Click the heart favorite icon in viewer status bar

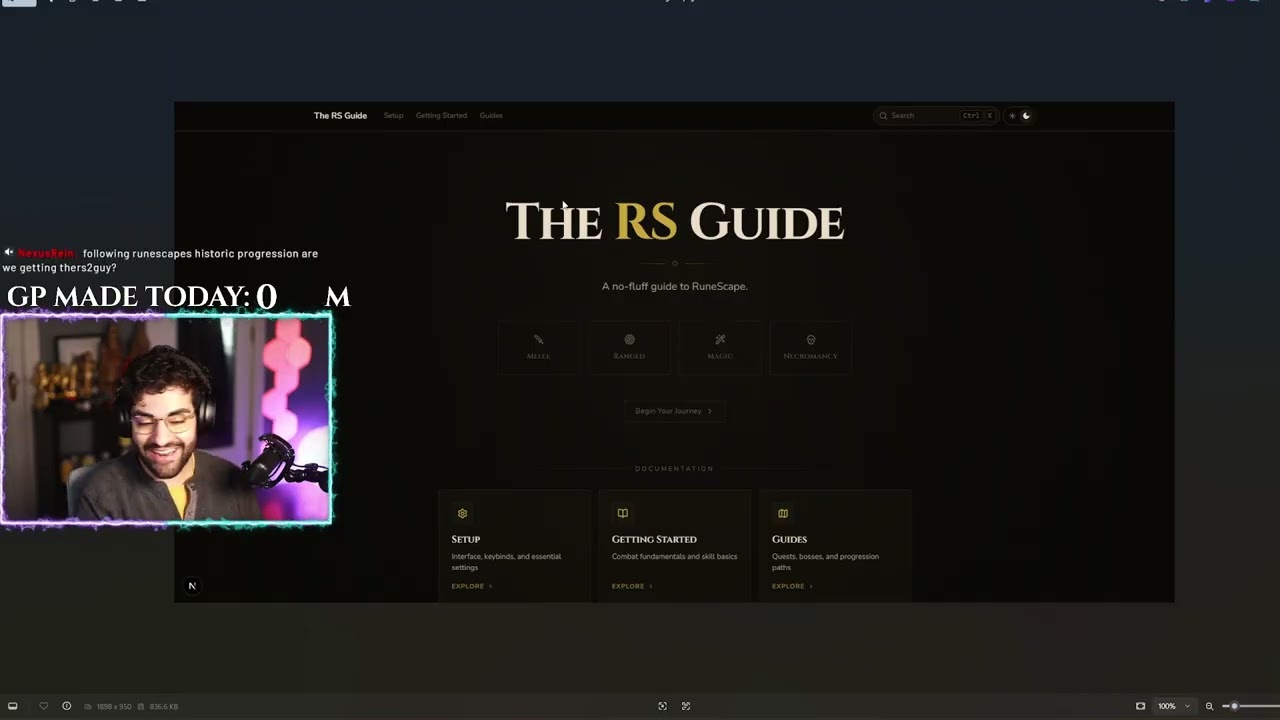(x=43, y=706)
